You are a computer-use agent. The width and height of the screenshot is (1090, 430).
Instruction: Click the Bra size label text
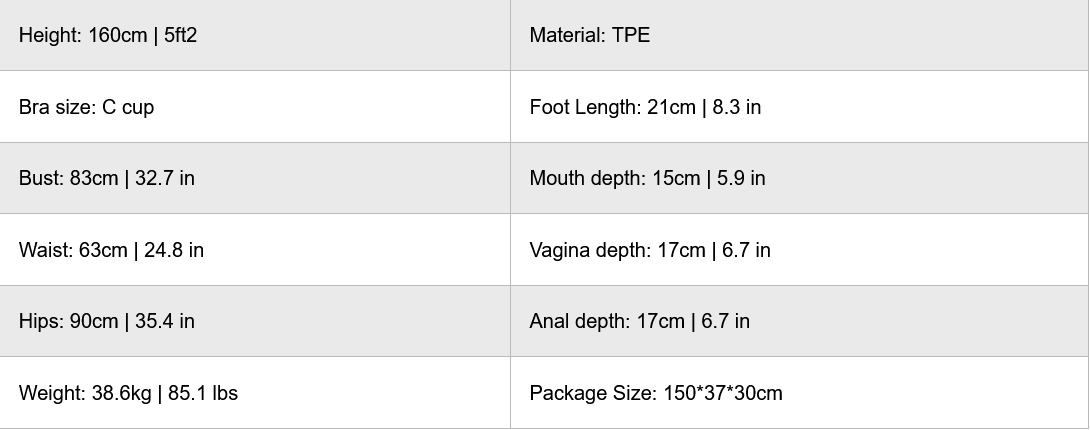pyautogui.click(x=57, y=107)
